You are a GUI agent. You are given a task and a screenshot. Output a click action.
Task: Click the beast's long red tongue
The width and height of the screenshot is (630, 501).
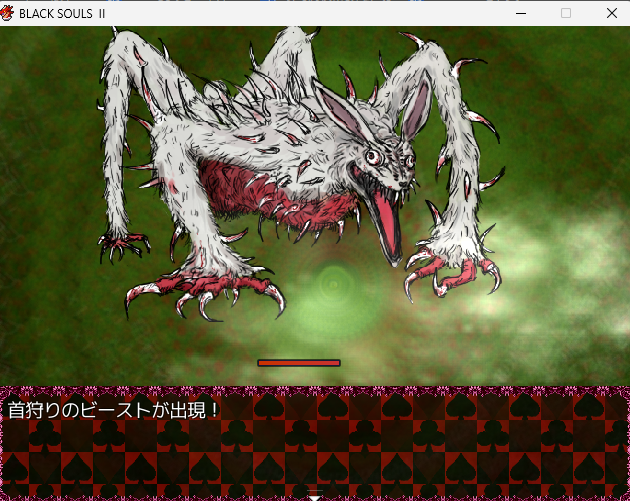386,225
